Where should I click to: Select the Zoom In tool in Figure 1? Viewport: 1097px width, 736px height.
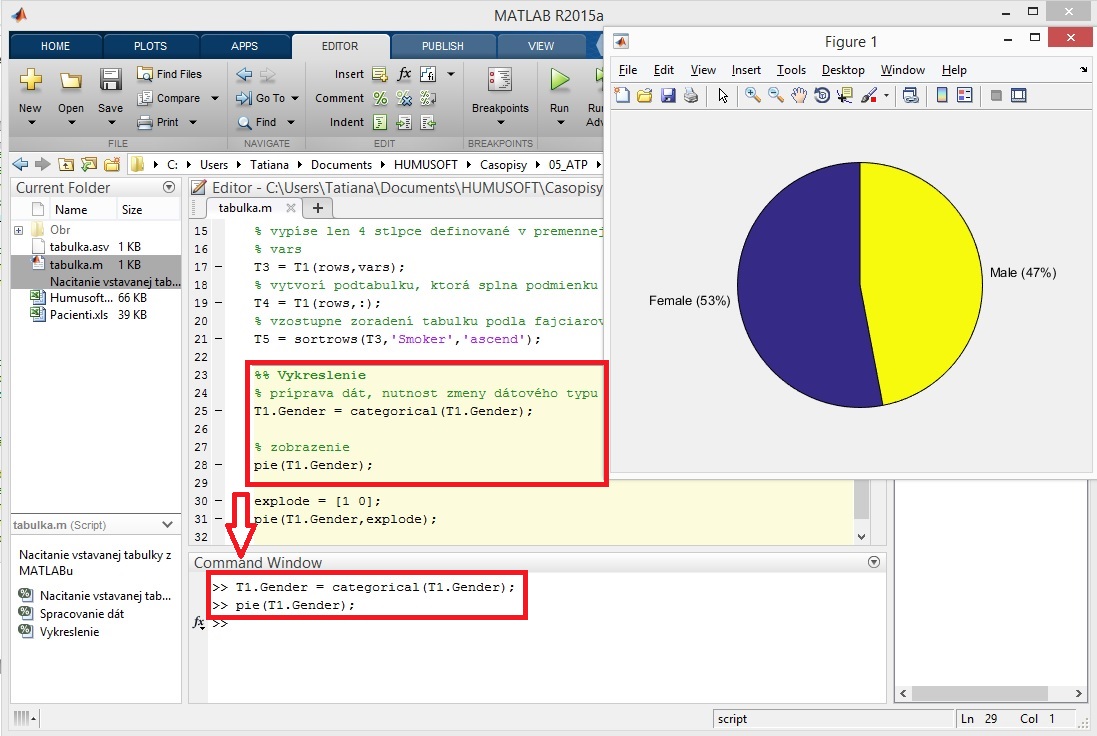(753, 95)
